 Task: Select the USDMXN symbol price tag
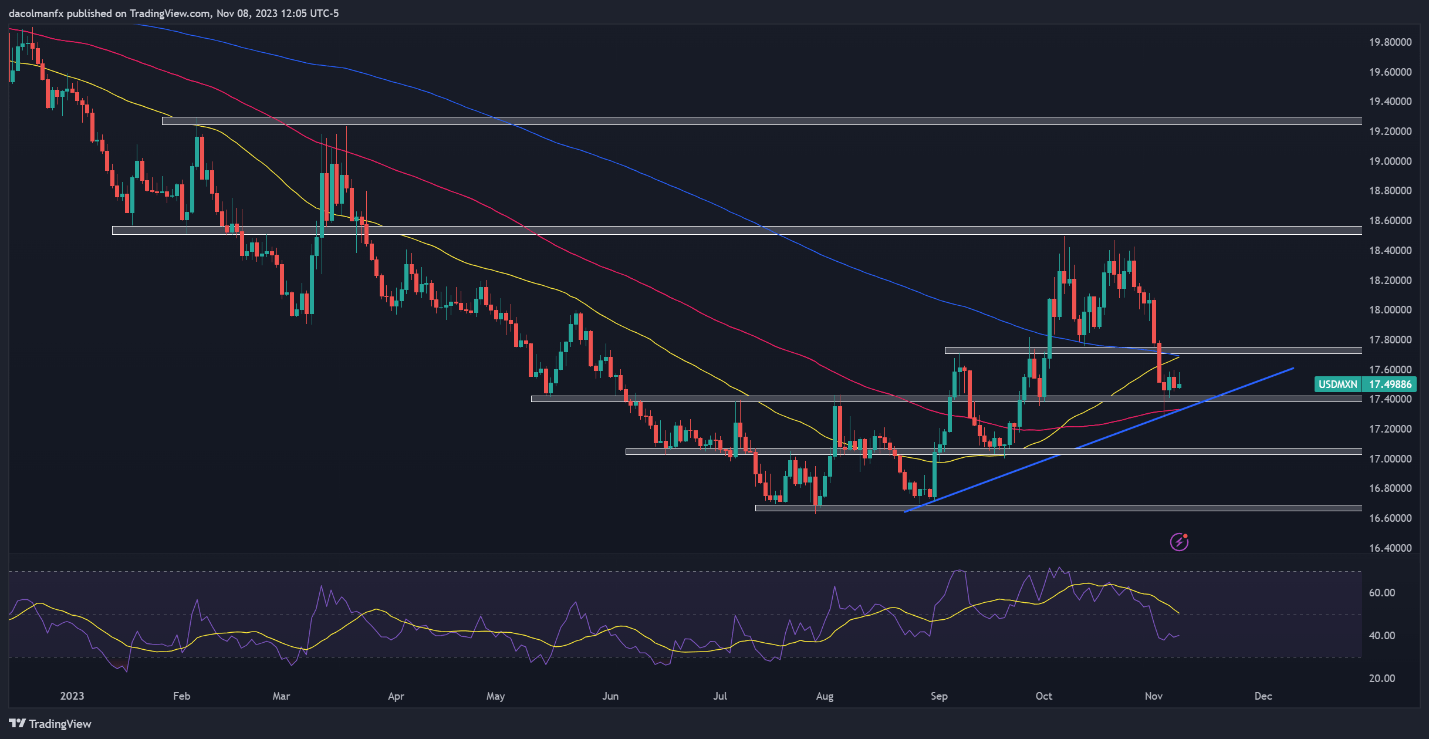[1338, 384]
